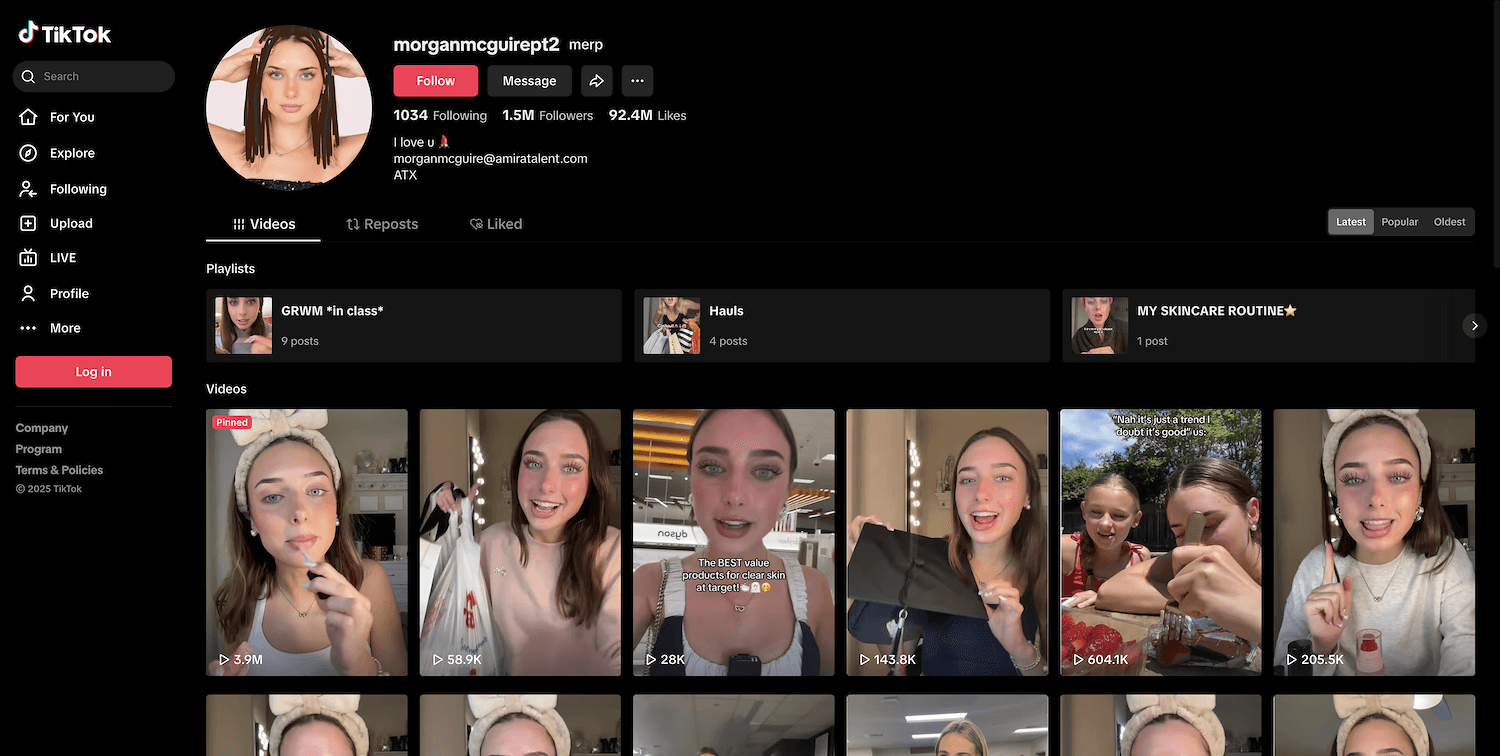This screenshot has width=1500, height=756.
Task: Switch to the Reposts tab
Action: point(382,224)
